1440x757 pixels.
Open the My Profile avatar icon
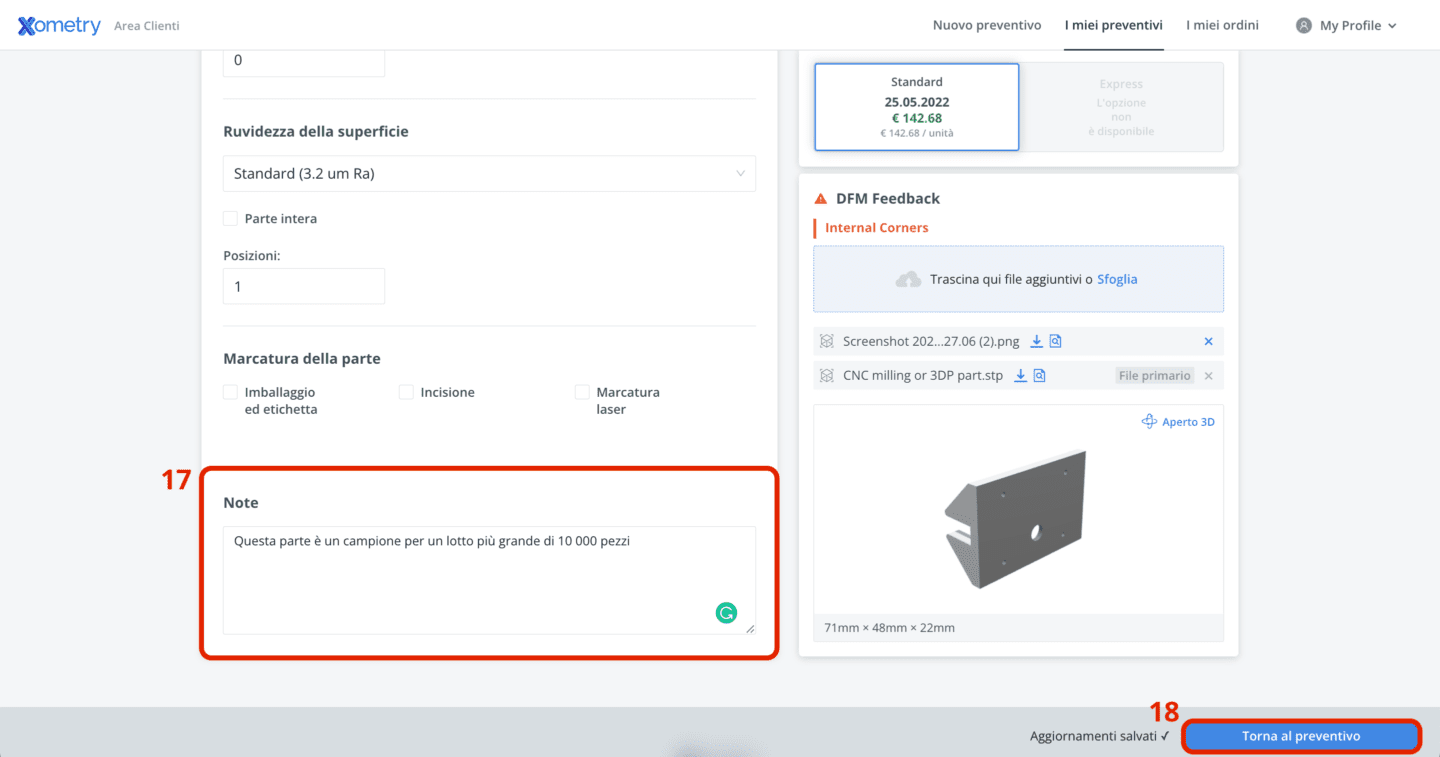coord(1303,26)
